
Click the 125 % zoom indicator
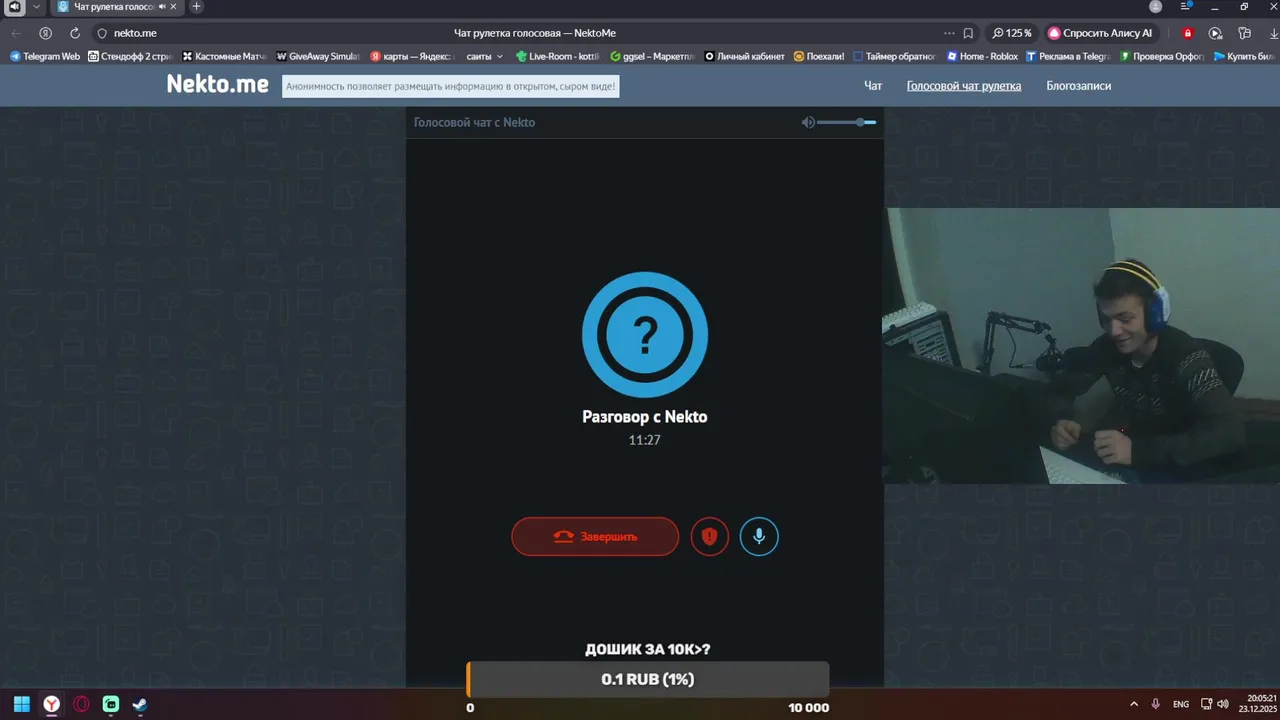(1011, 33)
